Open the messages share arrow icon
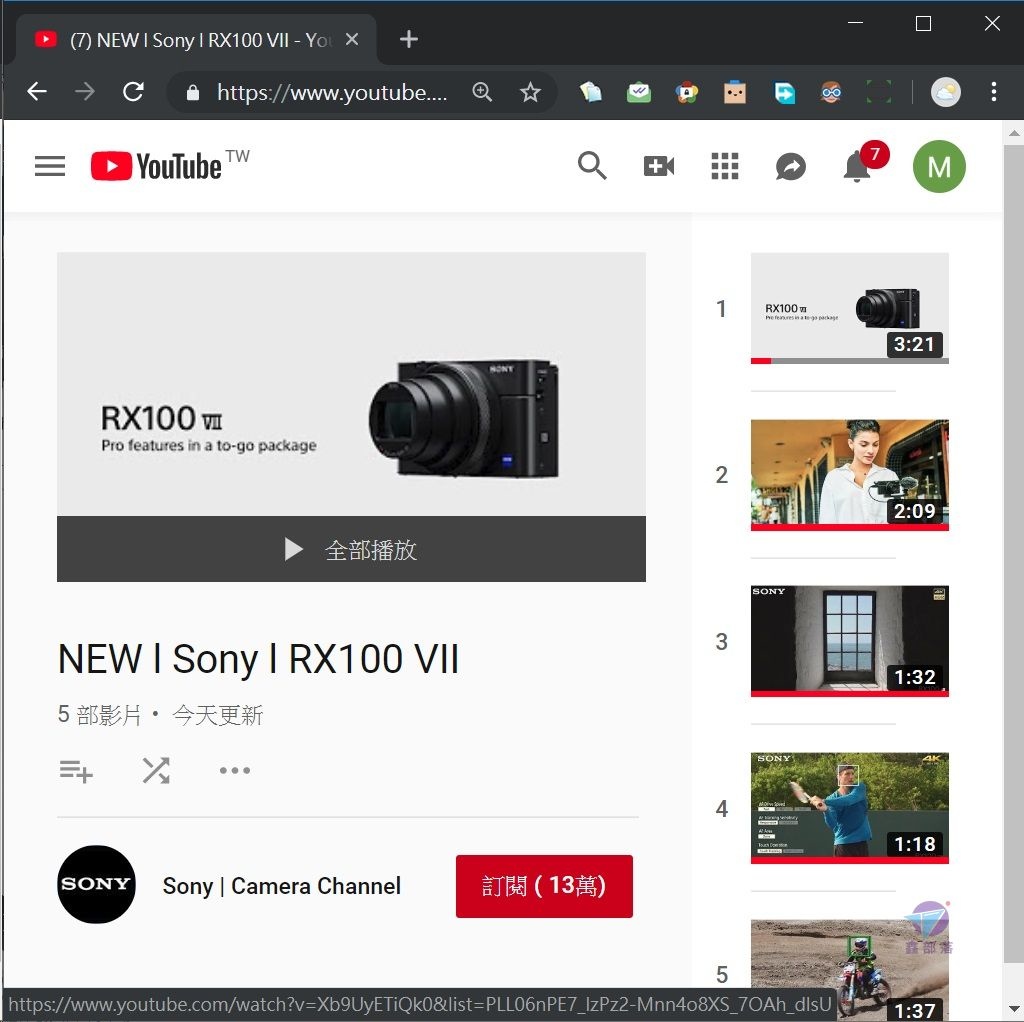Viewport: 1024px width, 1022px height. pyautogui.click(x=790, y=167)
